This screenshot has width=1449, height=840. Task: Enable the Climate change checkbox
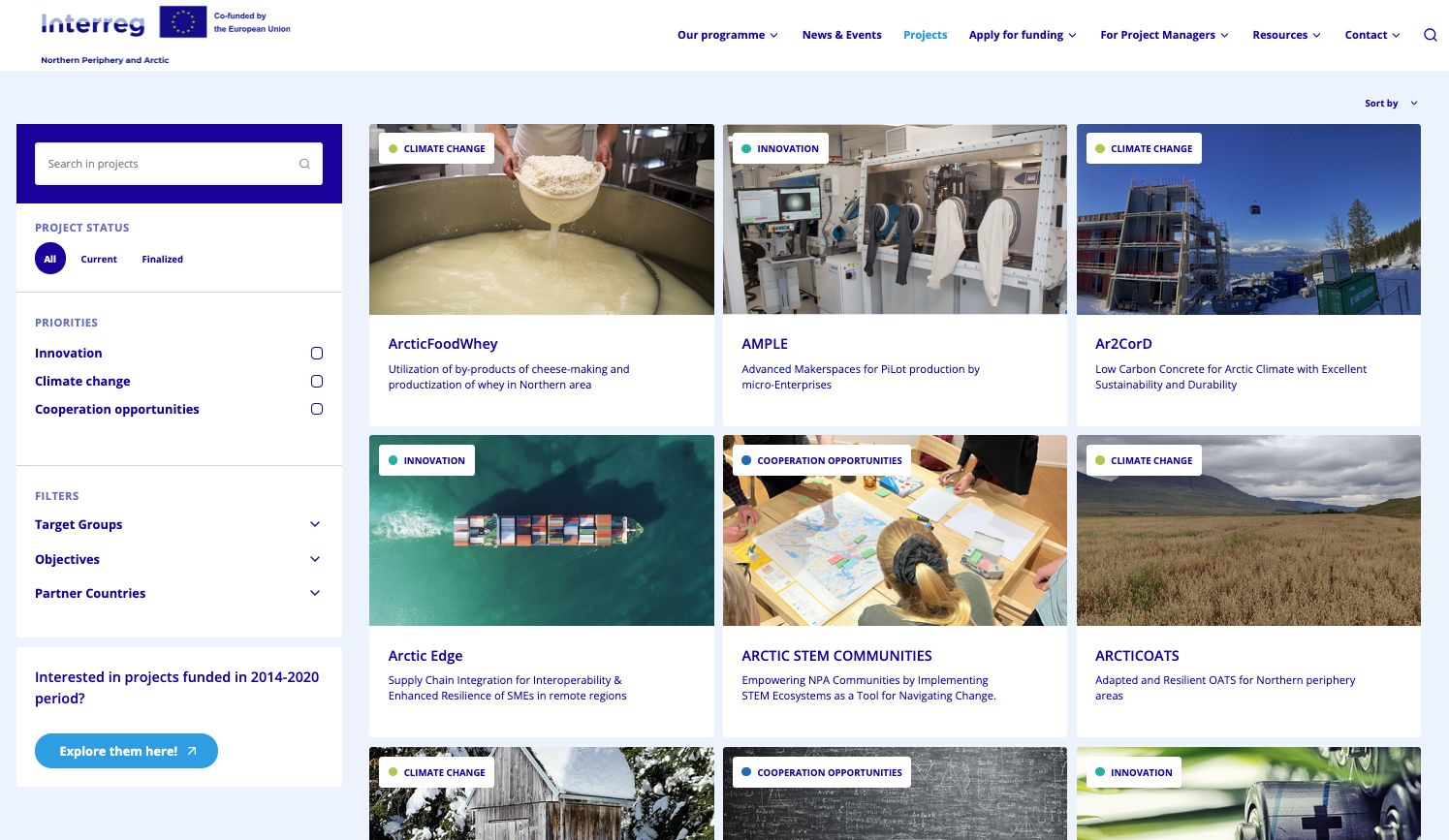point(317,382)
